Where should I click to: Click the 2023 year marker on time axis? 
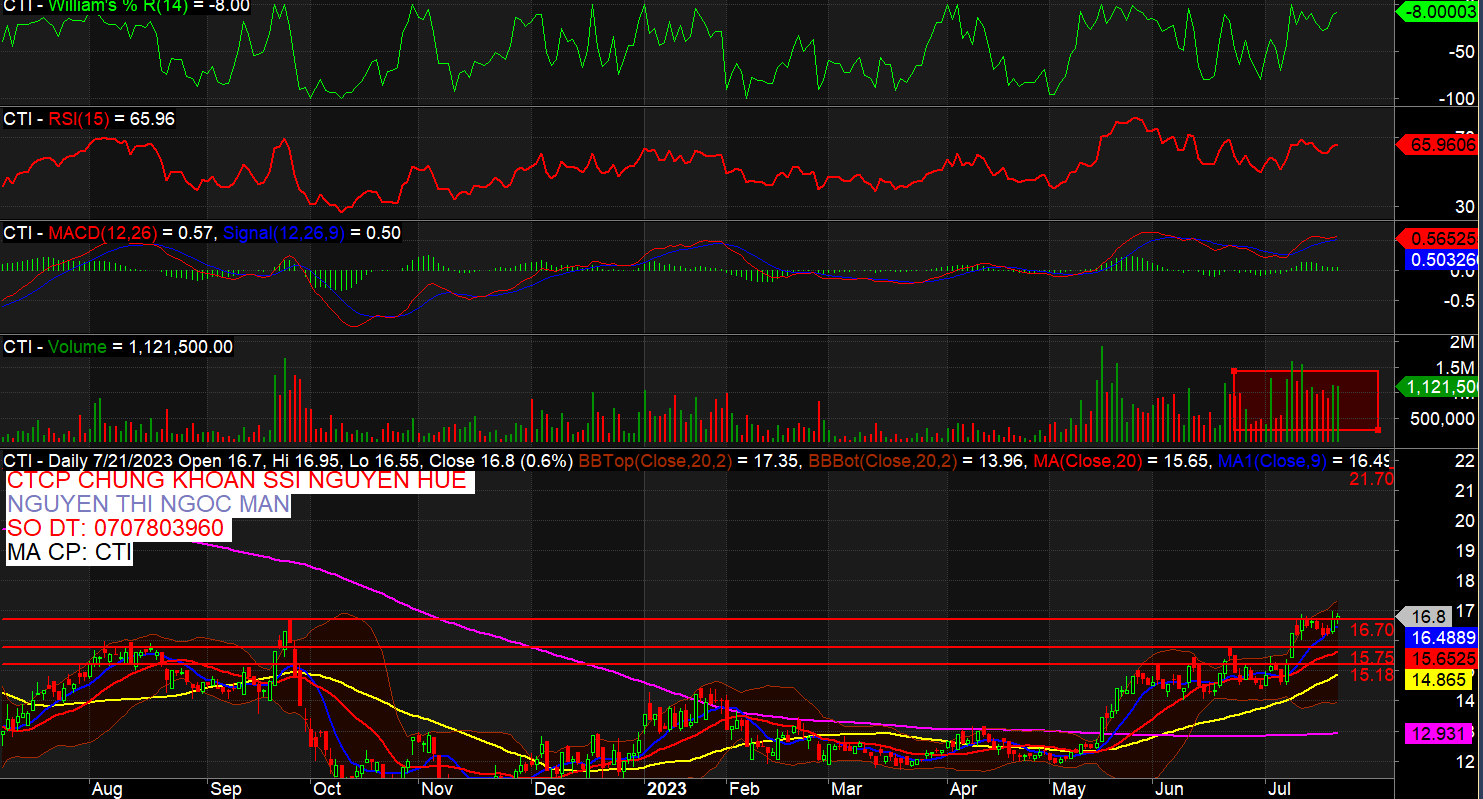tap(666, 788)
